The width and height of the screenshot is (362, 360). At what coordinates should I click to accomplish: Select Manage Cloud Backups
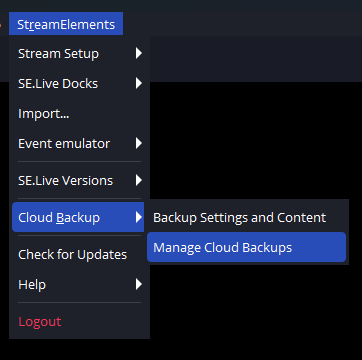coord(247,247)
